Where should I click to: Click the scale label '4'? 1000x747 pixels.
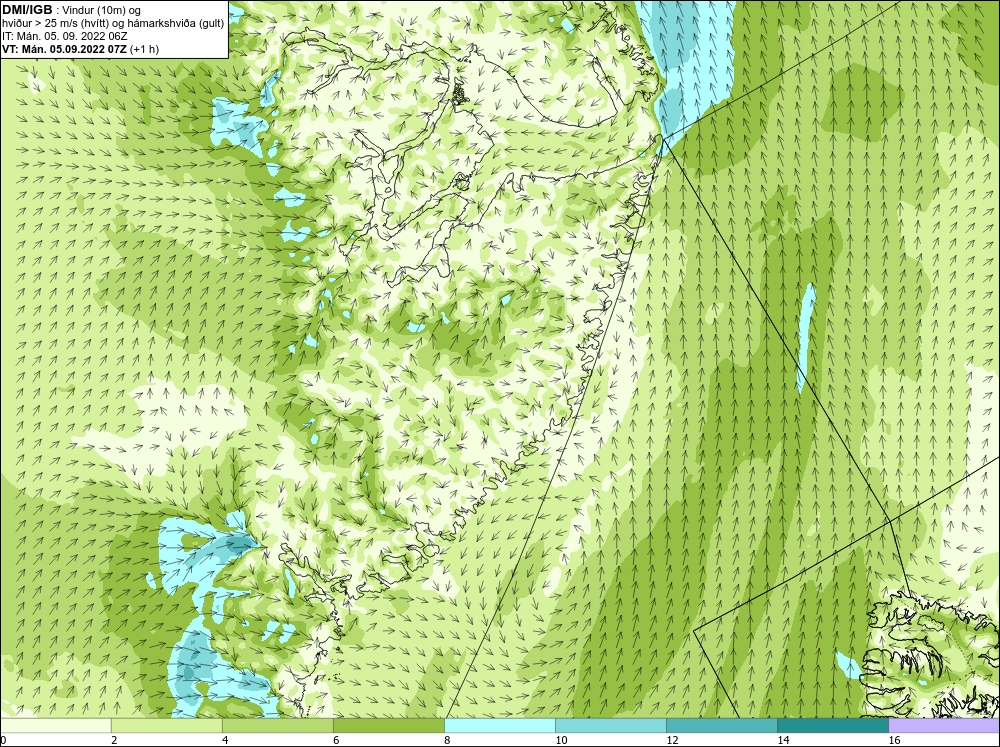tap(224, 740)
